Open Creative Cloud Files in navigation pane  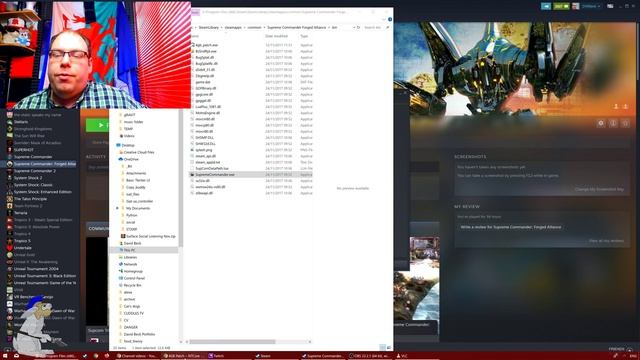pyautogui.click(x=139, y=152)
